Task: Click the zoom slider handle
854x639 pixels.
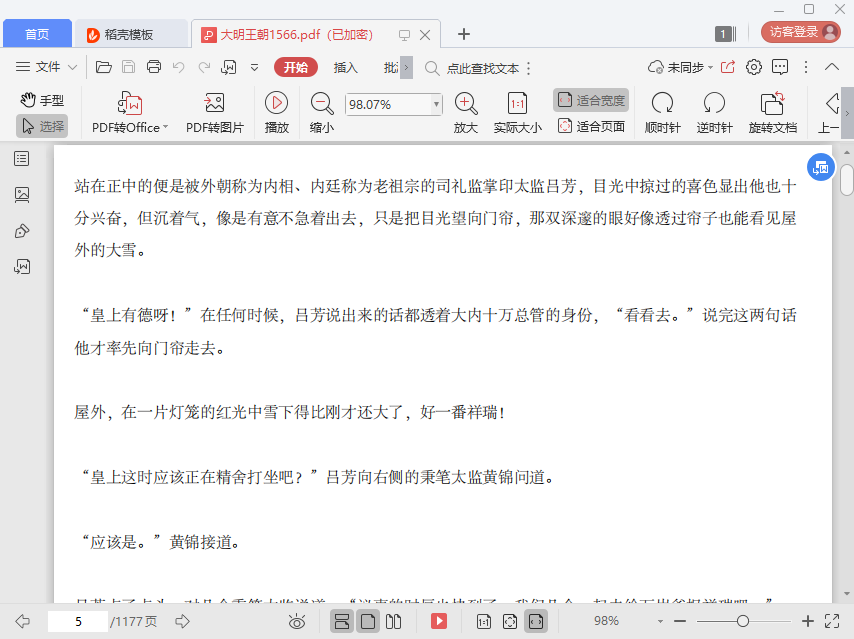Action: (x=742, y=621)
